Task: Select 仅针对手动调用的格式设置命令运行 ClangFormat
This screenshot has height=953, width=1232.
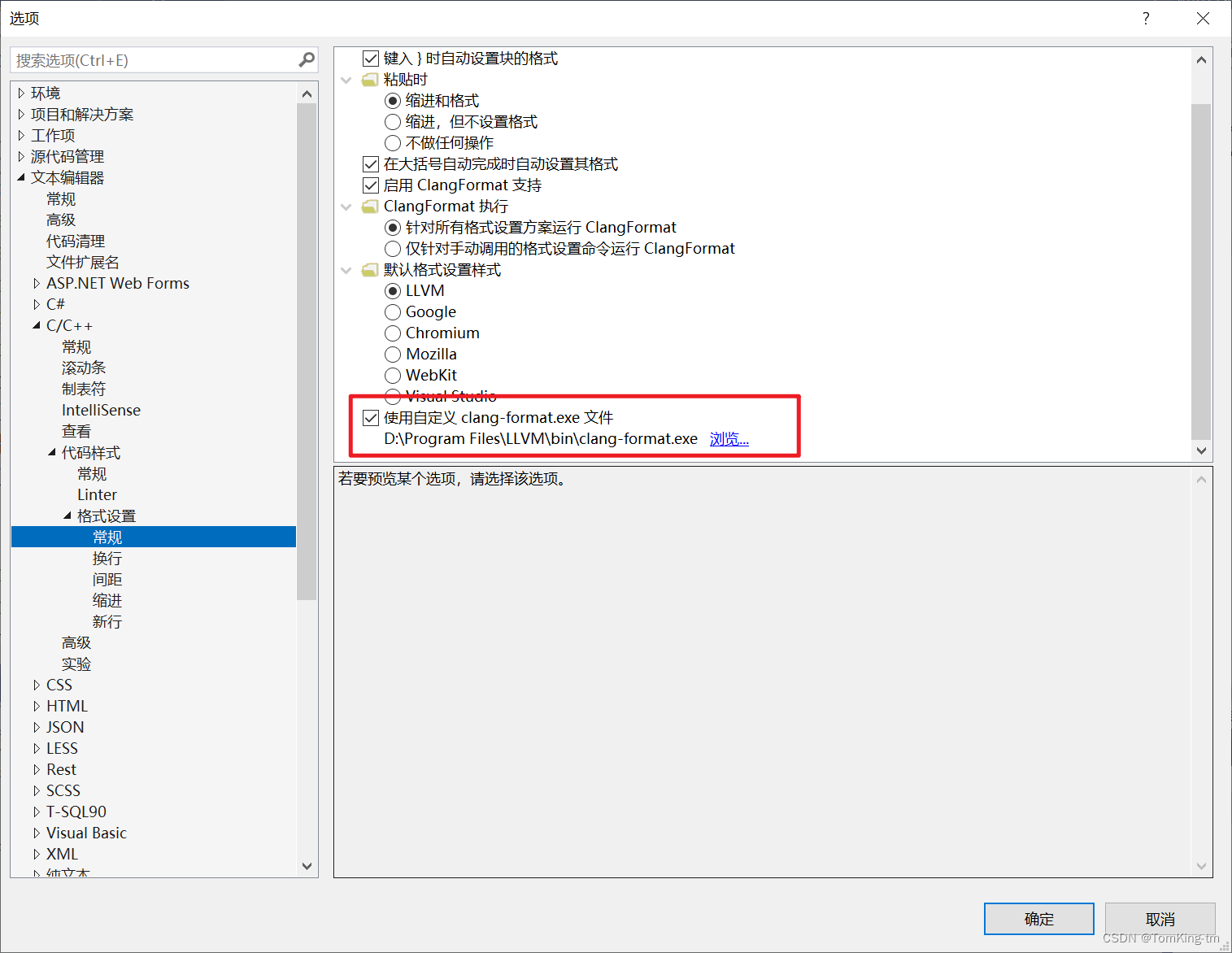Action: (x=393, y=248)
